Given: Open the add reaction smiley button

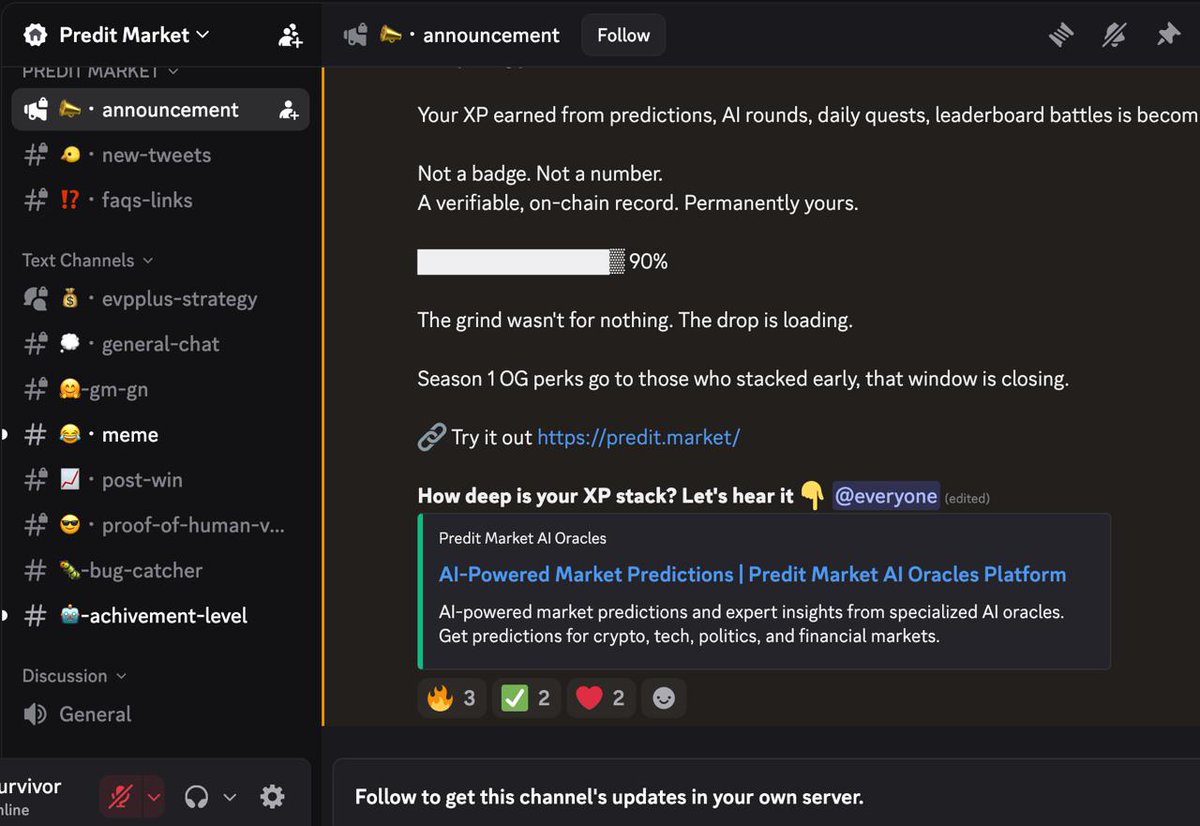Looking at the screenshot, I should (664, 698).
